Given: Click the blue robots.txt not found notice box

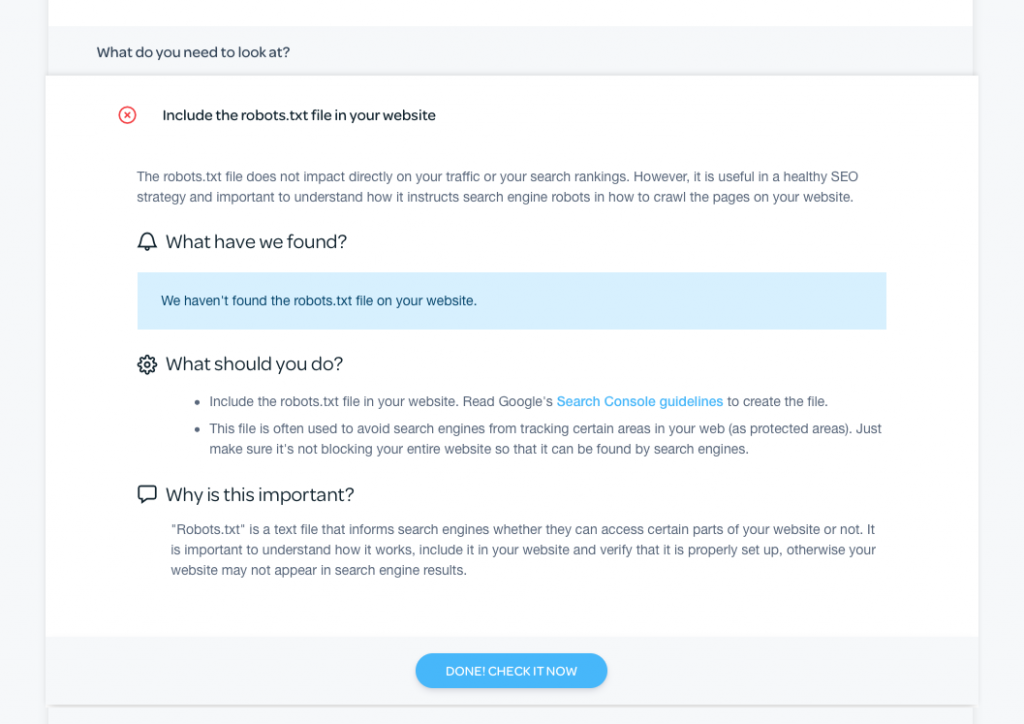Looking at the screenshot, I should tap(511, 301).
